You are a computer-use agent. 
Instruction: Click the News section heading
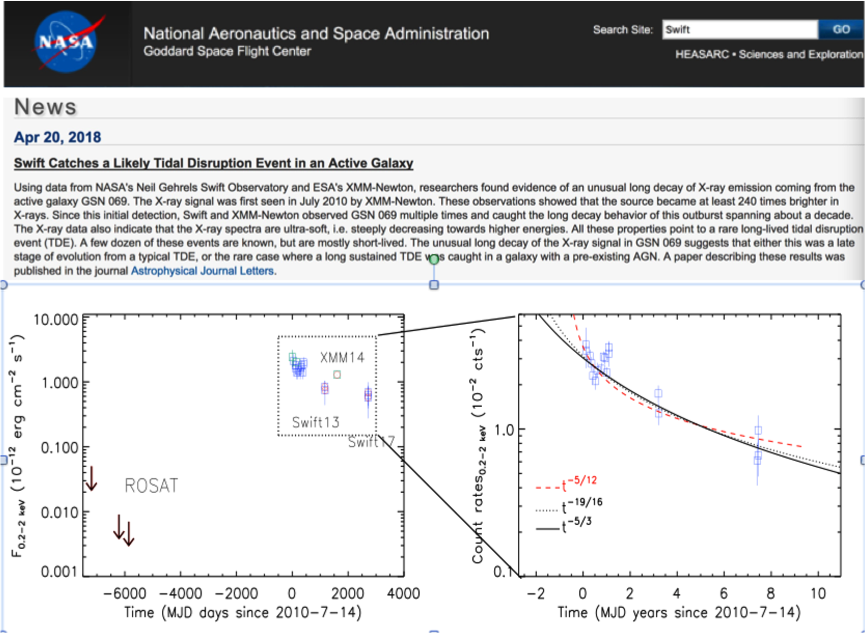point(45,107)
